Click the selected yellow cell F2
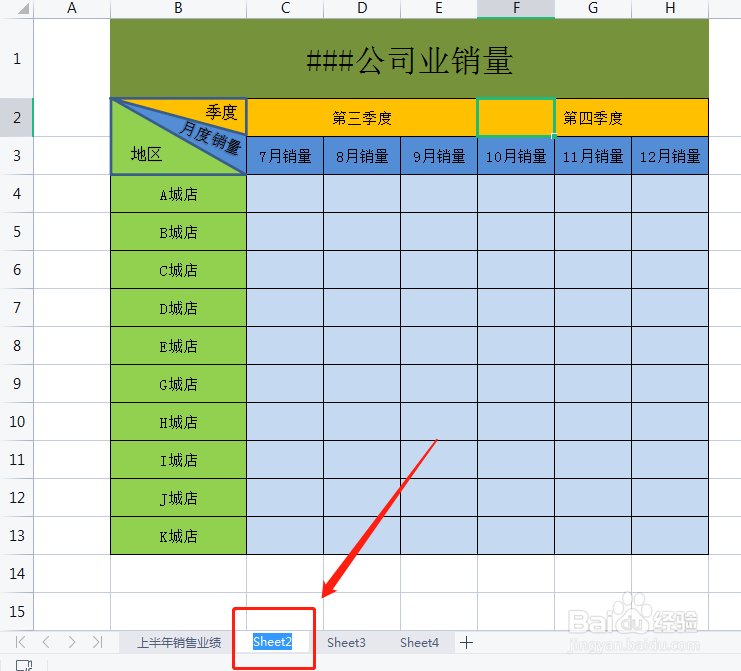The image size is (741, 671). pos(516,118)
